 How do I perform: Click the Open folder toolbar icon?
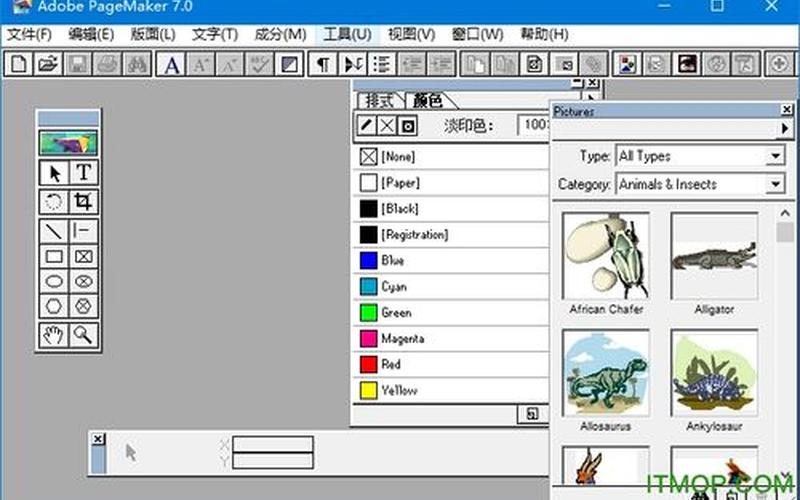tap(47, 64)
